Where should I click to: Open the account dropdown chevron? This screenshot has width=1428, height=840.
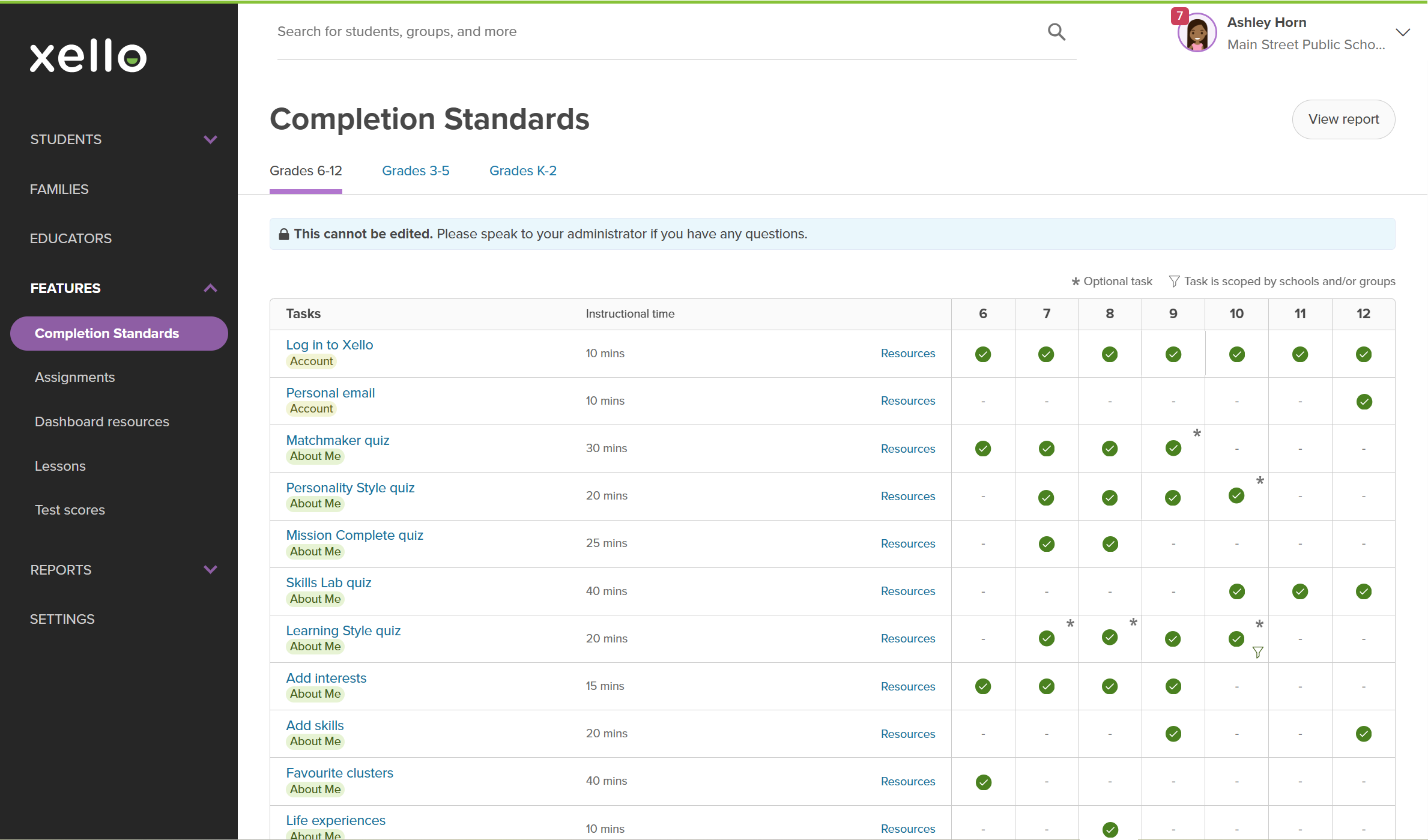click(1403, 32)
